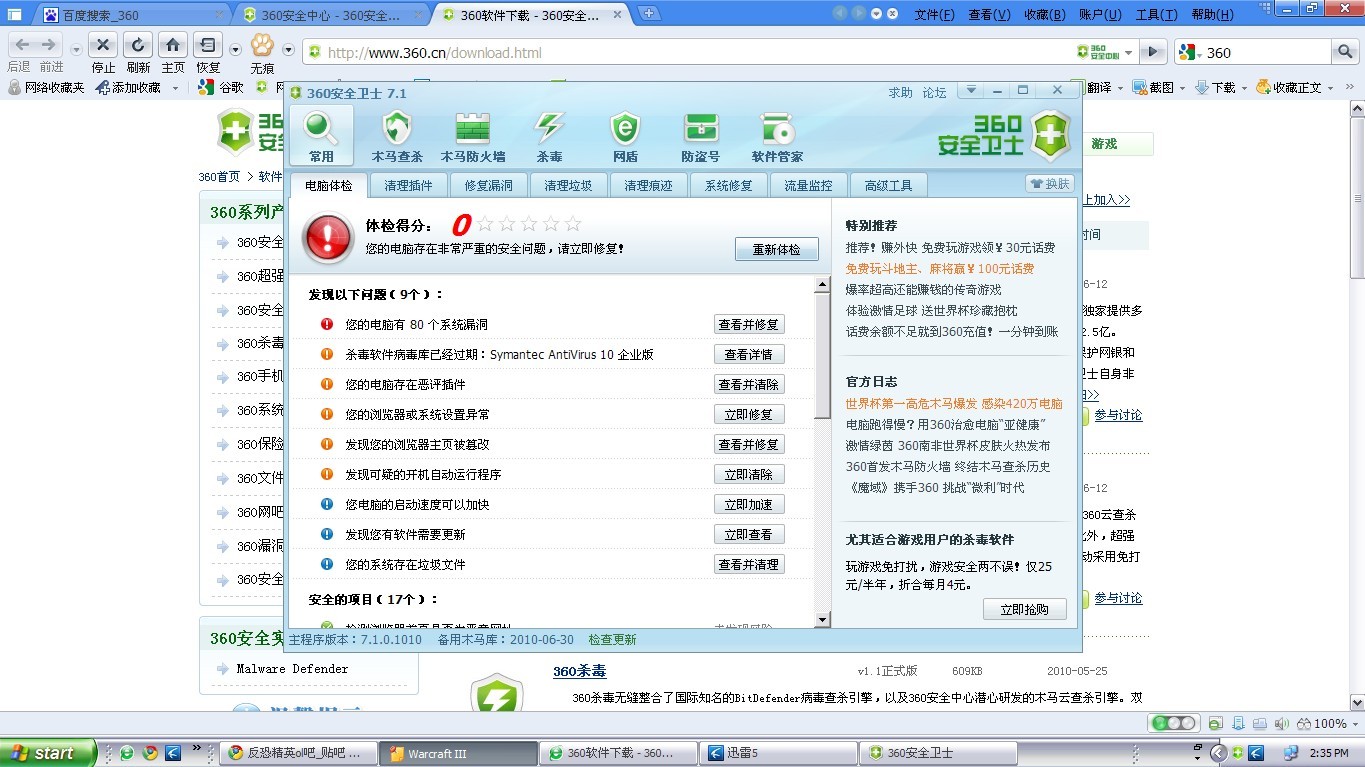Expand the dropdown arrow next to 前进

pyautogui.click(x=76, y=50)
